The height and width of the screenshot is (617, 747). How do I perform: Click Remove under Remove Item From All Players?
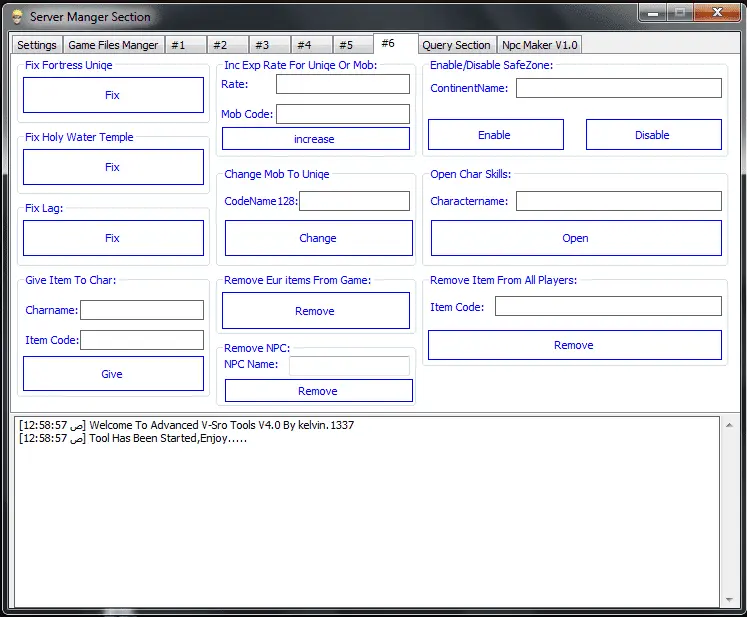point(575,345)
